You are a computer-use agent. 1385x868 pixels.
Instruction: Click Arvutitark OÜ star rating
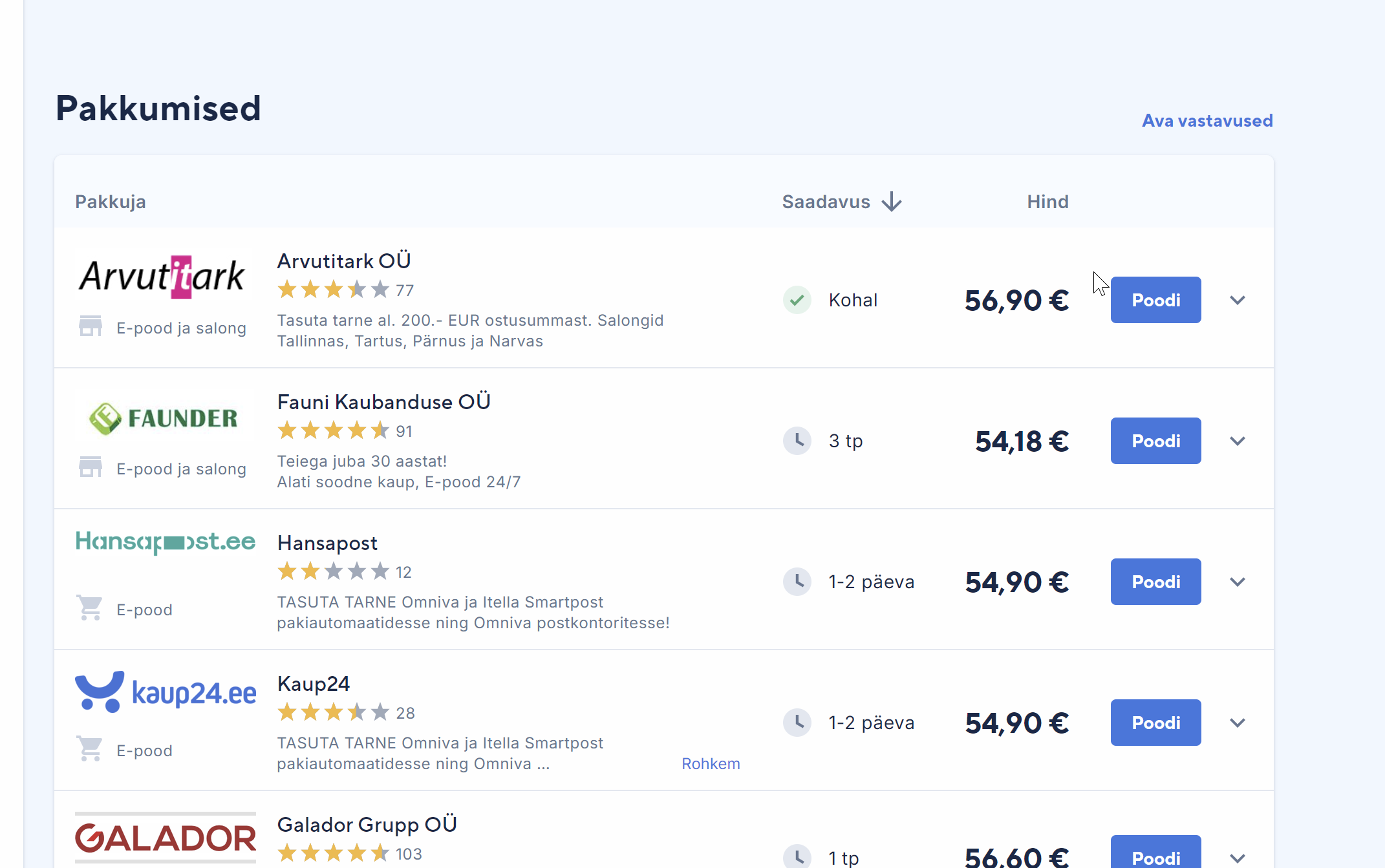tap(334, 290)
